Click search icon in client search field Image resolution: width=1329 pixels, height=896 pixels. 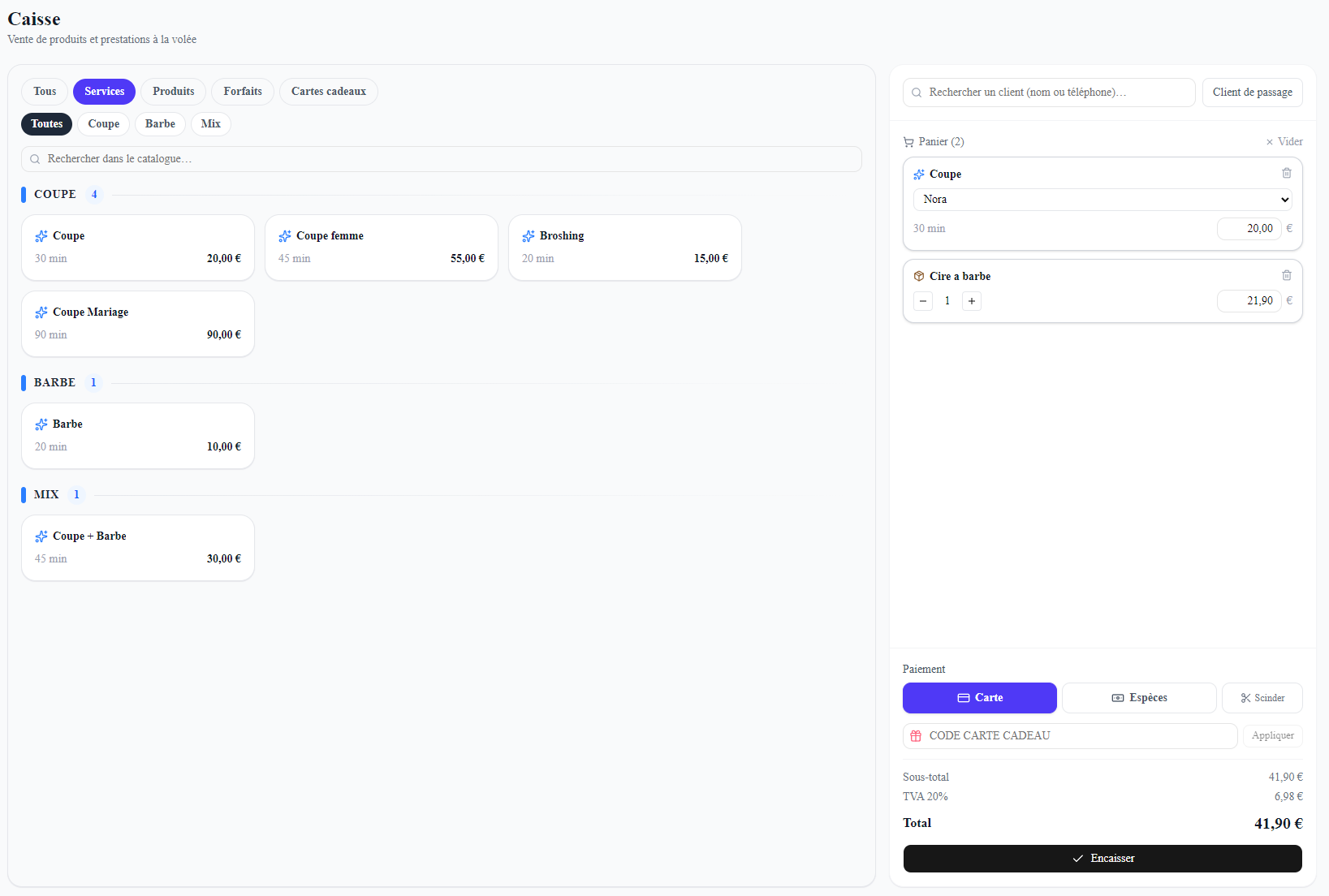point(917,93)
